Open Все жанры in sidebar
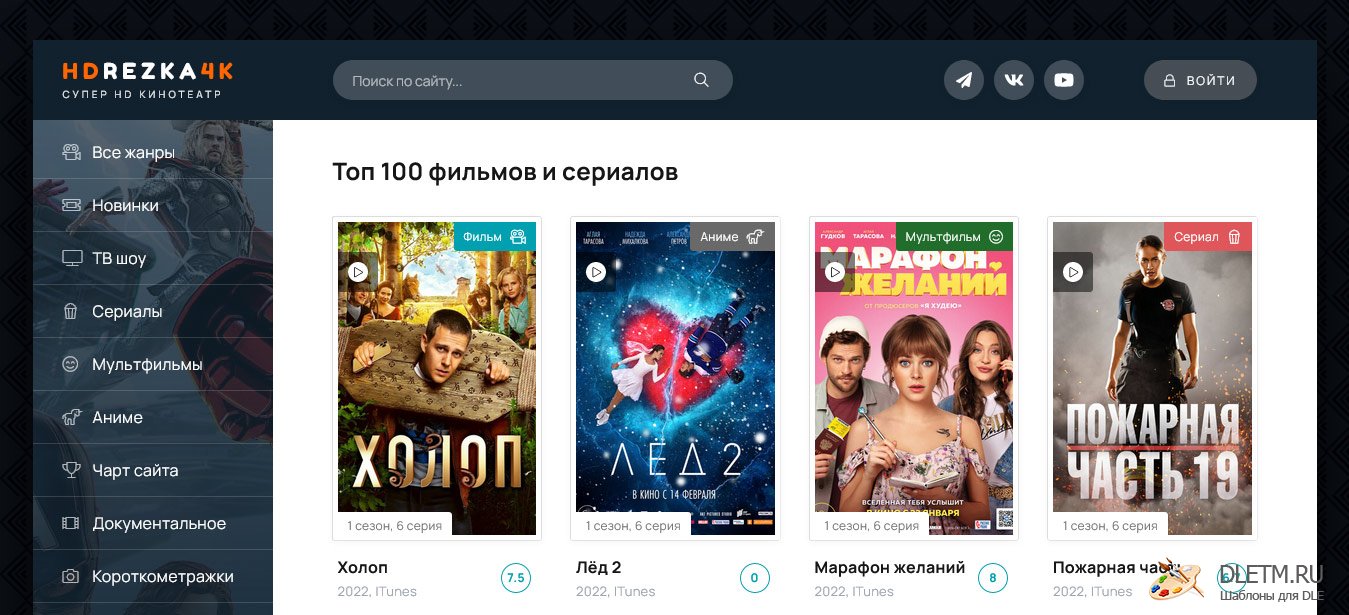Screen dimensions: 1349x615 (x=153, y=152)
